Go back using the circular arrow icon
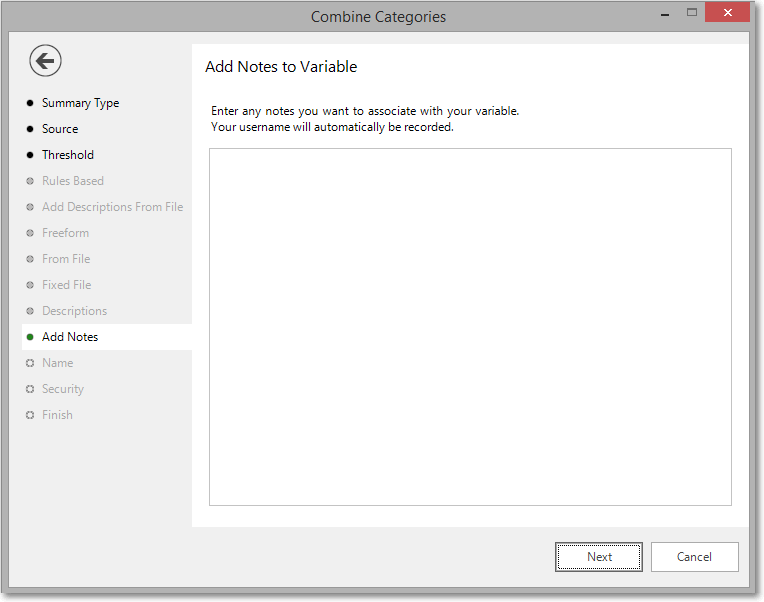The image size is (764, 602). click(45, 61)
